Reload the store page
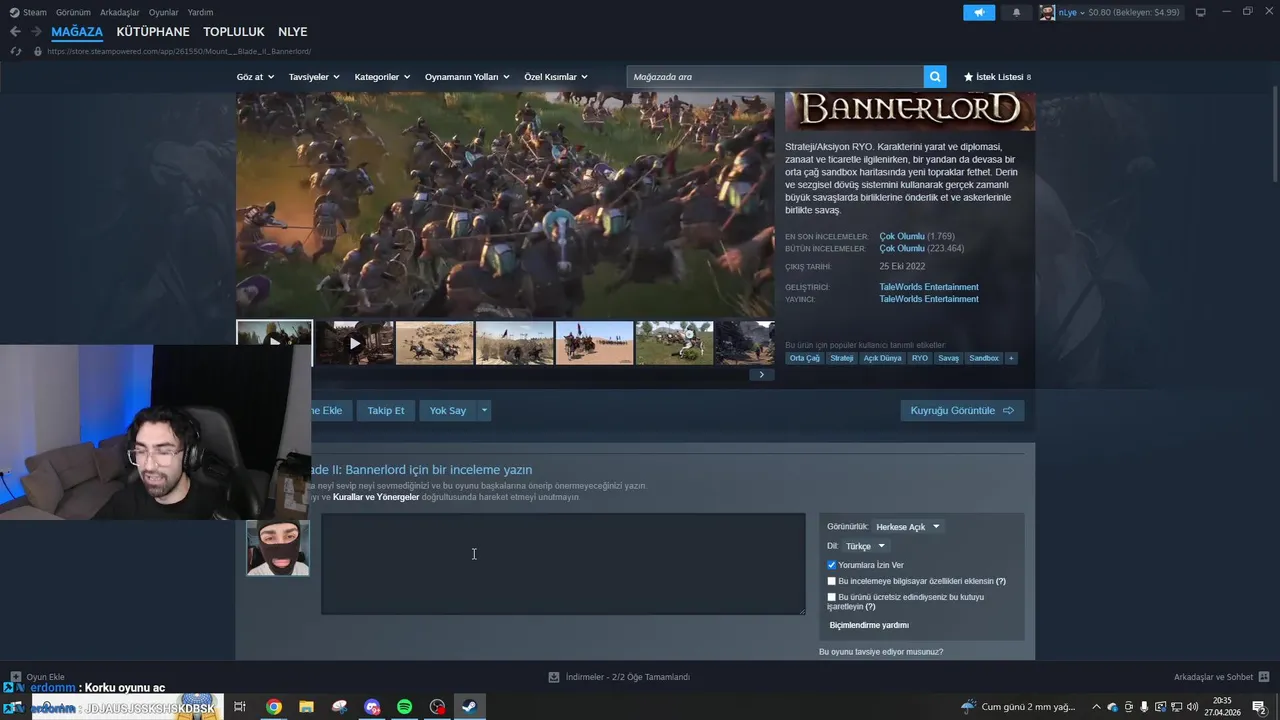The height and width of the screenshot is (720, 1280). [15, 51]
